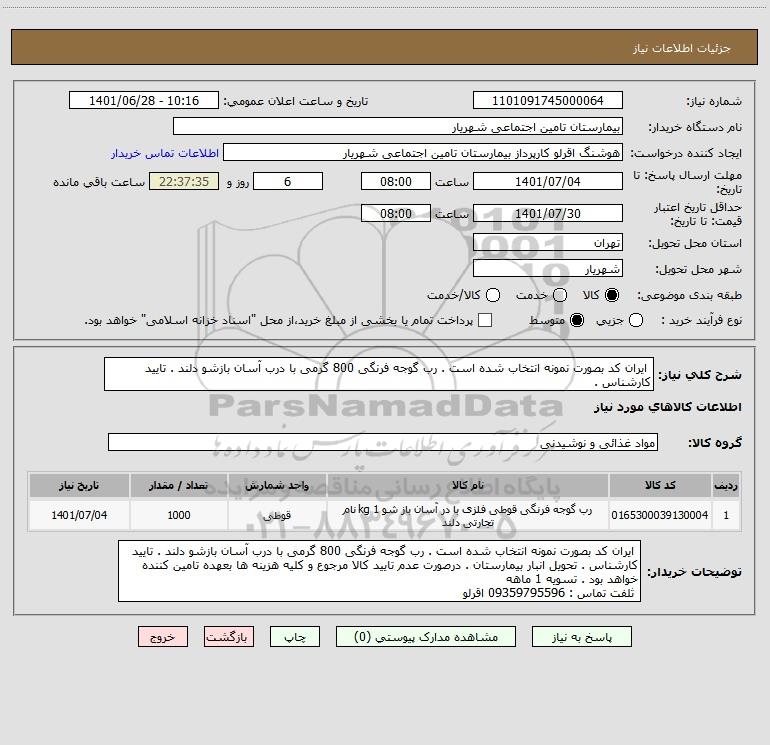Click the general need description box

379,375
